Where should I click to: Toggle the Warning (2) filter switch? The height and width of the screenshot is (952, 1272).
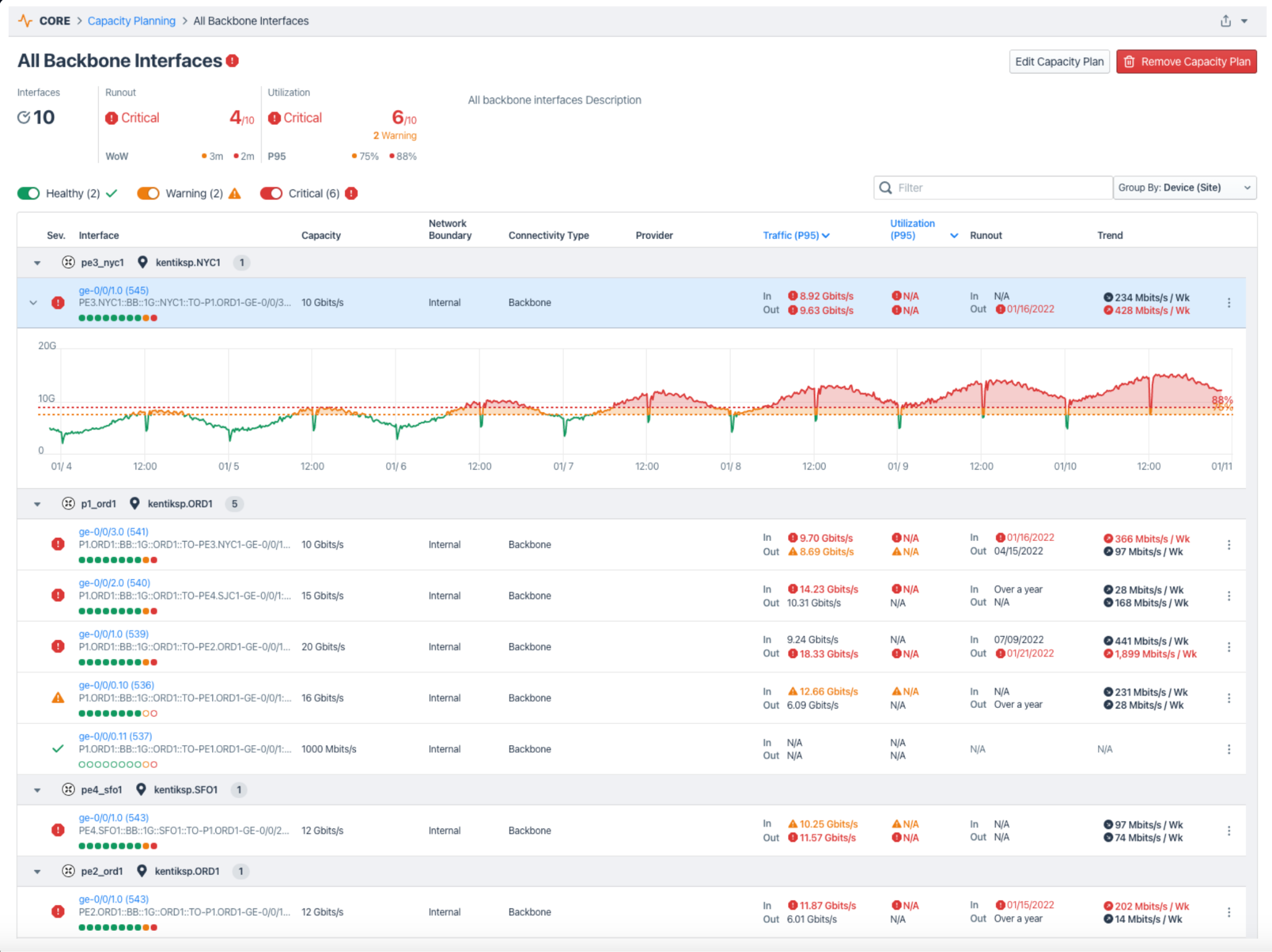pyautogui.click(x=148, y=194)
